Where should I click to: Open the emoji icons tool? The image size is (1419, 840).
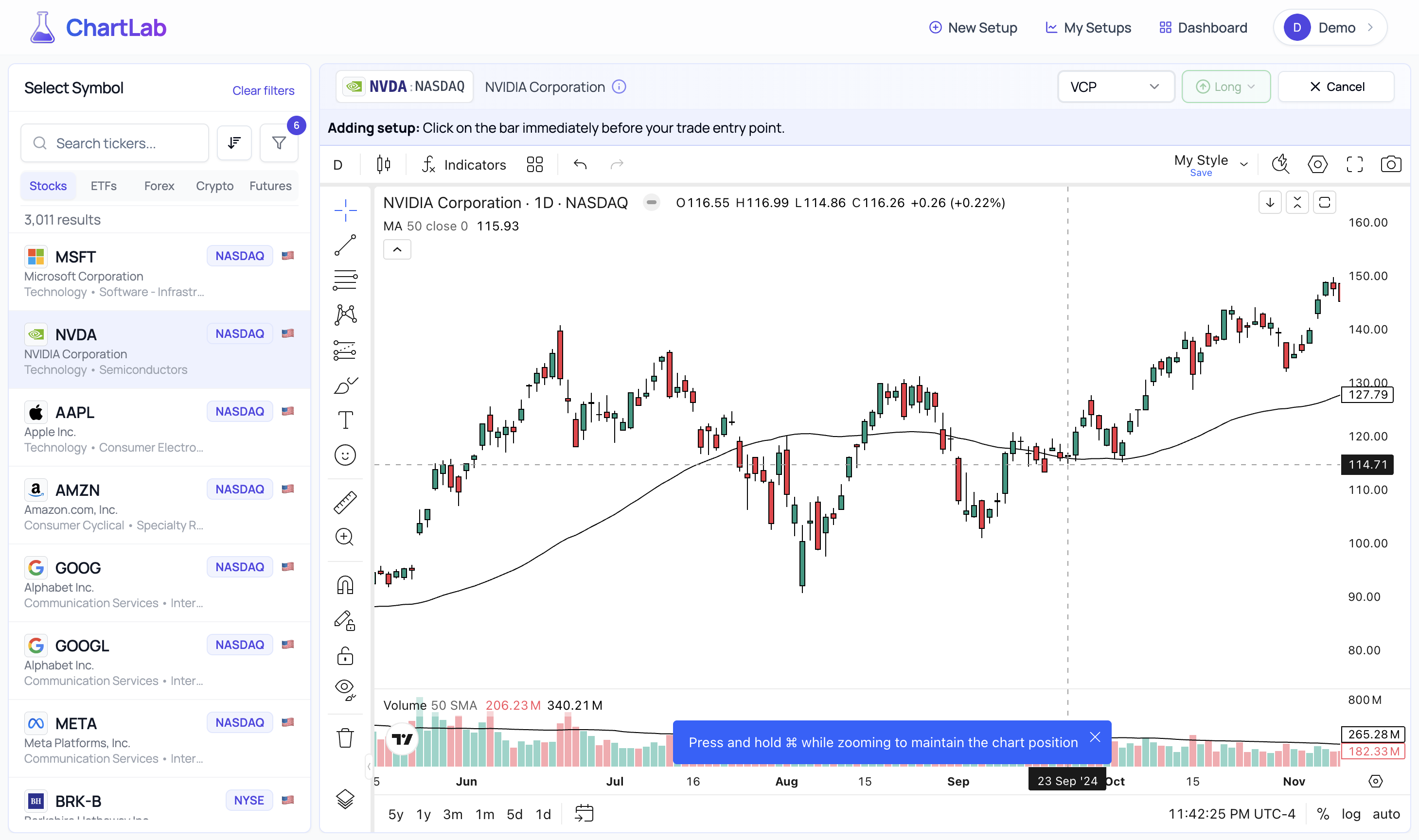point(345,455)
